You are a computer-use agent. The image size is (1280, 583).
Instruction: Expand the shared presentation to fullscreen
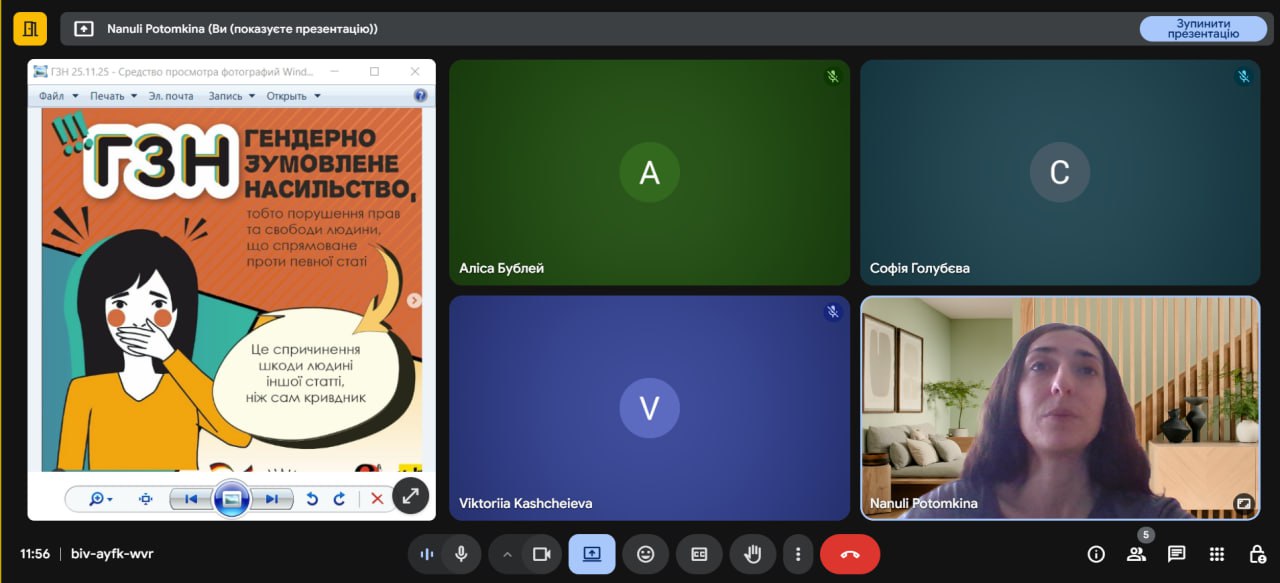[x=410, y=495]
